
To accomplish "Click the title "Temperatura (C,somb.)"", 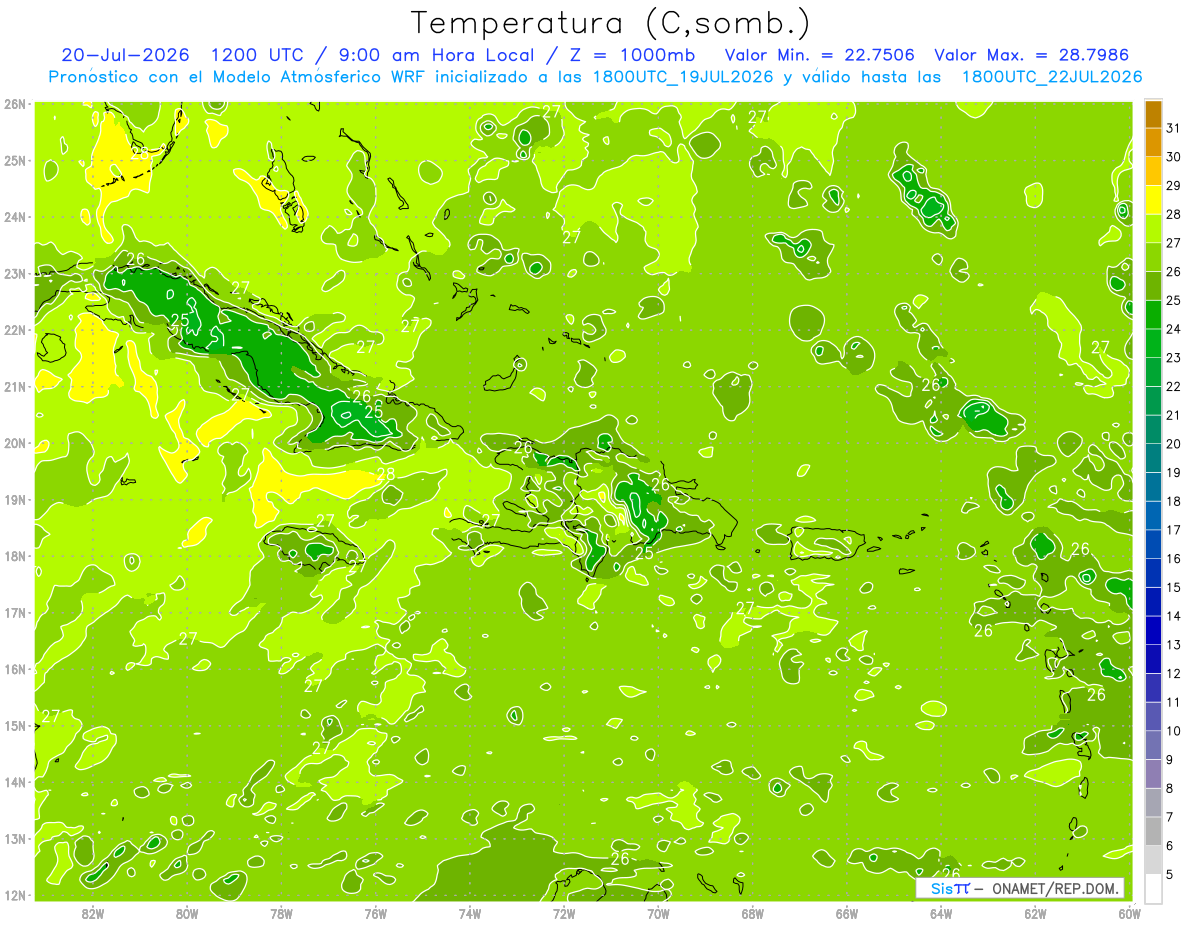I will pos(611,23).
